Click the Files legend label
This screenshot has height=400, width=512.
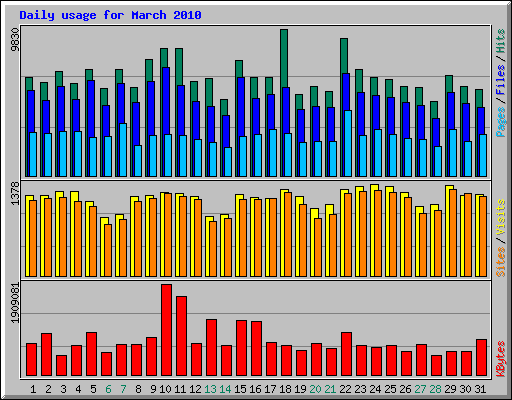(x=501, y=80)
